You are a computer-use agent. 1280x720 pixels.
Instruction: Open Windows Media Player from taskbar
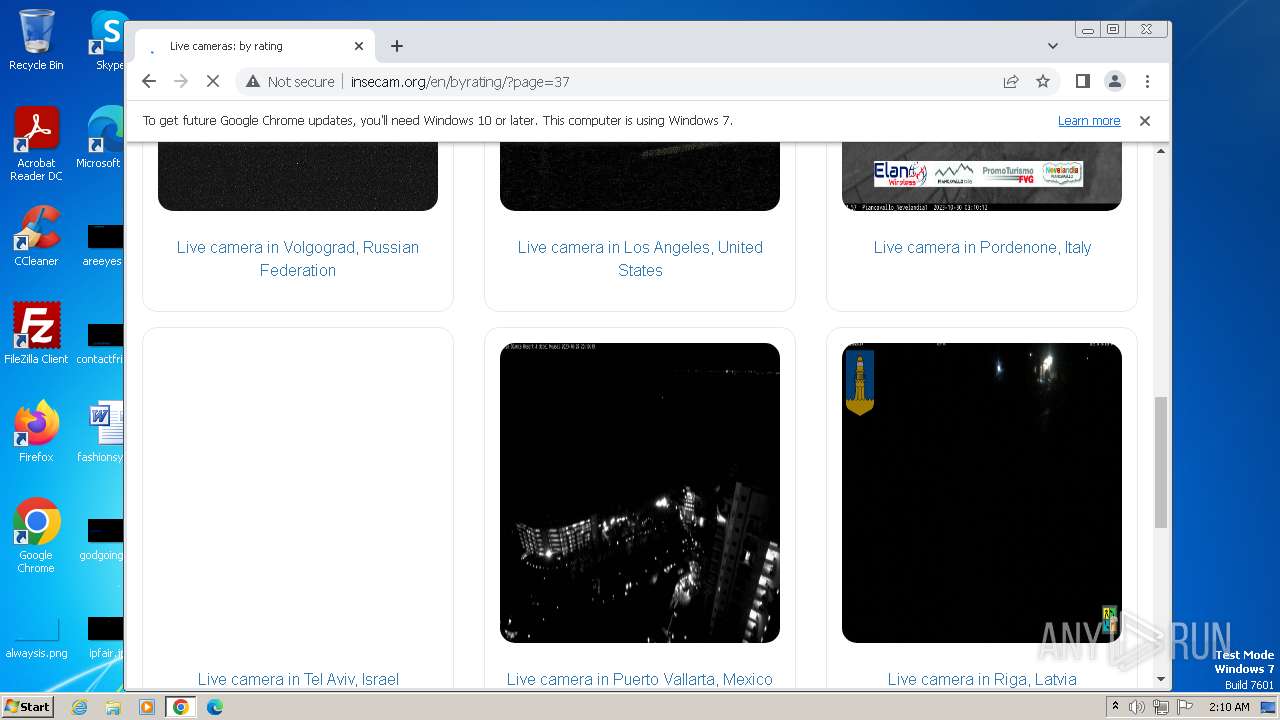point(147,707)
